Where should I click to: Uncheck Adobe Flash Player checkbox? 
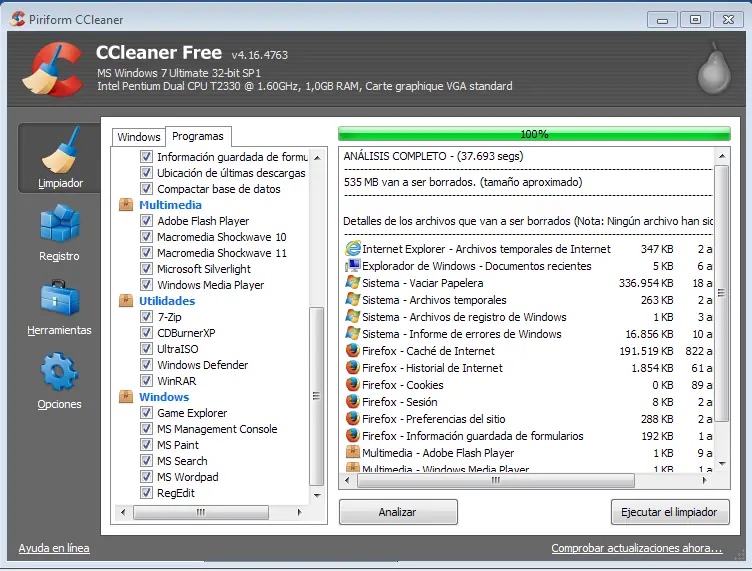tap(146, 221)
